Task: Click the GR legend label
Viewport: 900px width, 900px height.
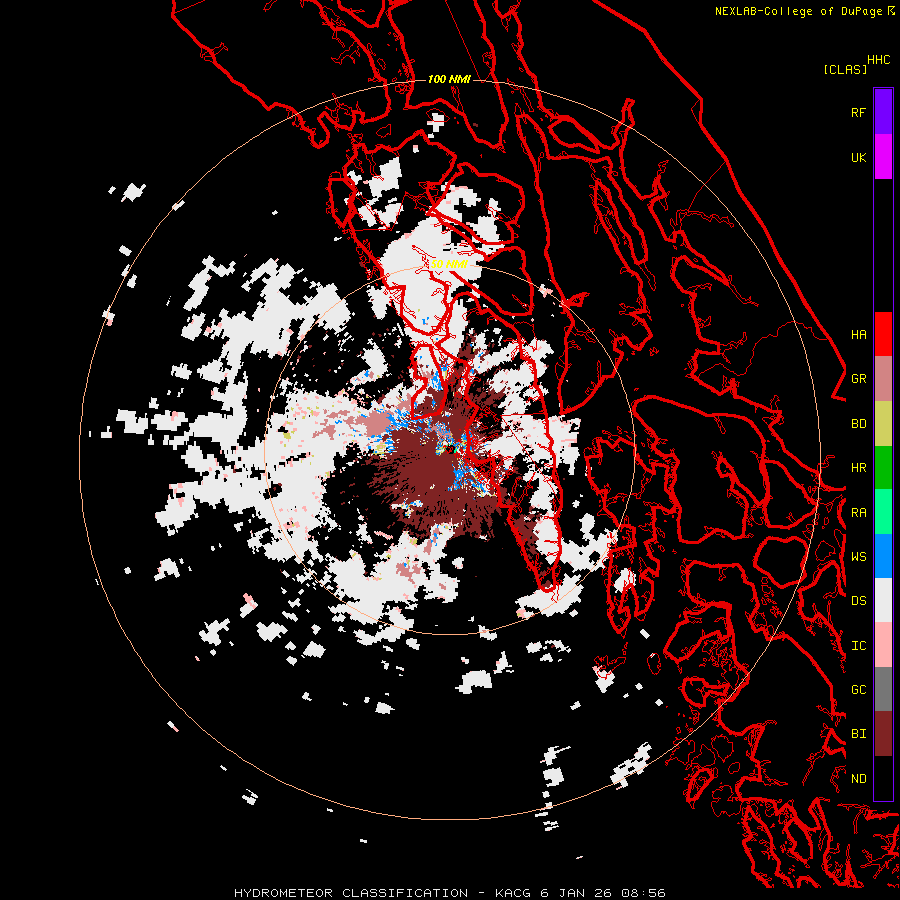Action: click(858, 379)
